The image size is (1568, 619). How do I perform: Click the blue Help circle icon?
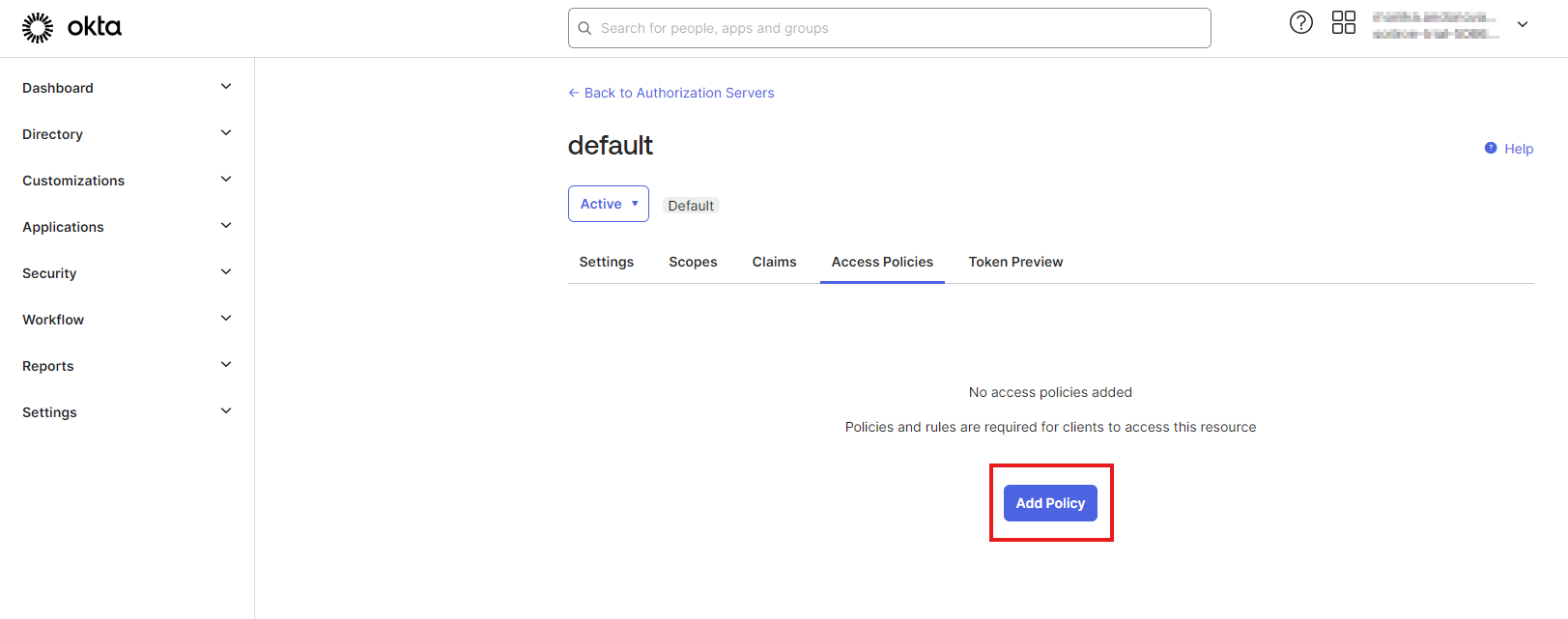pos(1490,148)
